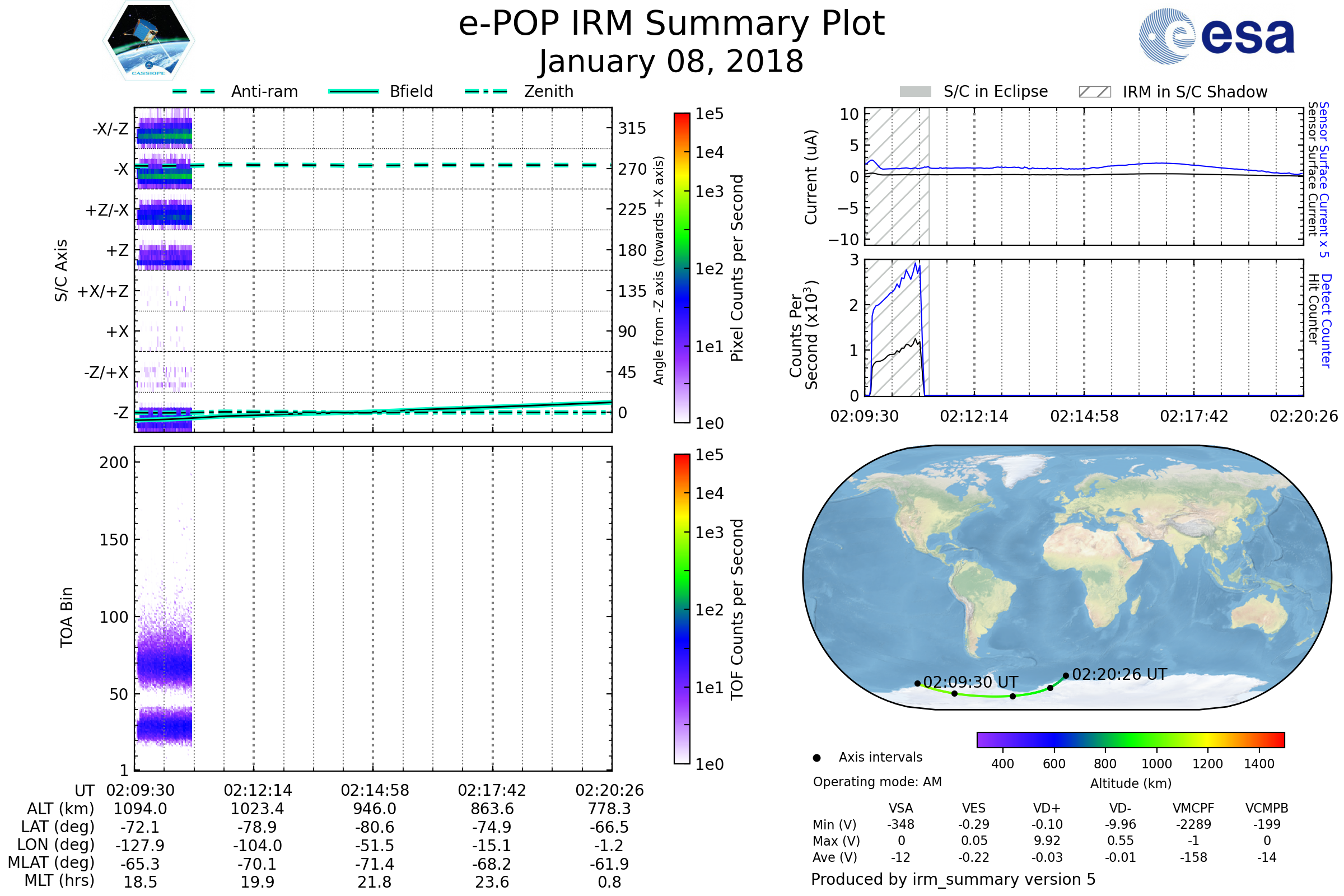Click the CASSIOPE satellite mission logo
This screenshot has height=896, width=1344.
pyautogui.click(x=148, y=41)
